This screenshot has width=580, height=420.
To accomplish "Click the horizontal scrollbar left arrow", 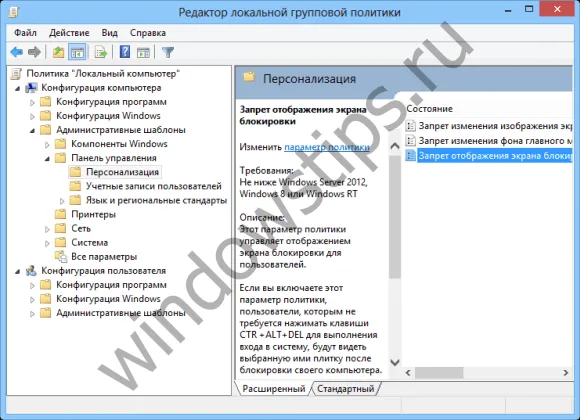I will (x=408, y=373).
